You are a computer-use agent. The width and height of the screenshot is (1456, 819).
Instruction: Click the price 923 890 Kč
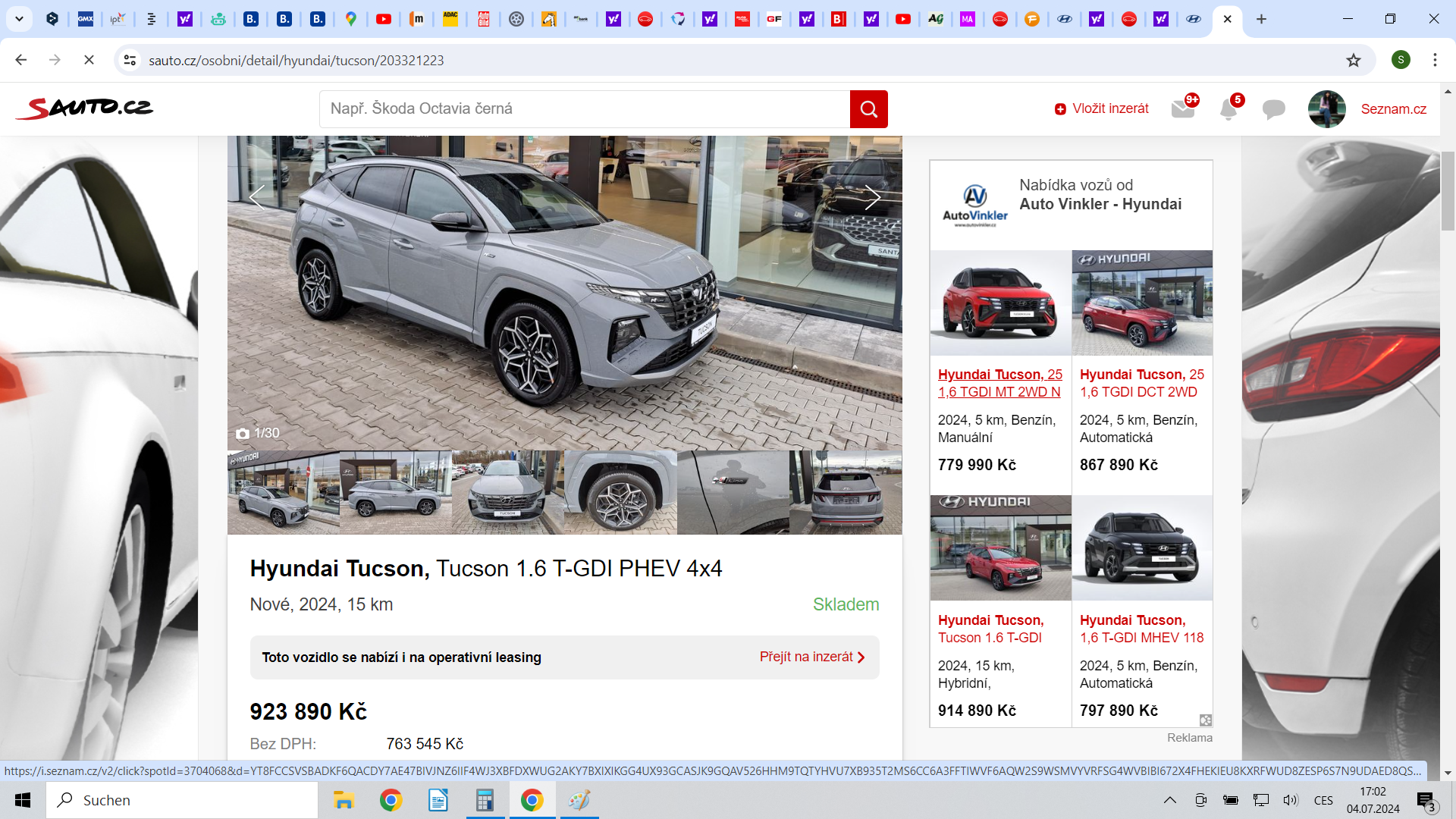(309, 711)
